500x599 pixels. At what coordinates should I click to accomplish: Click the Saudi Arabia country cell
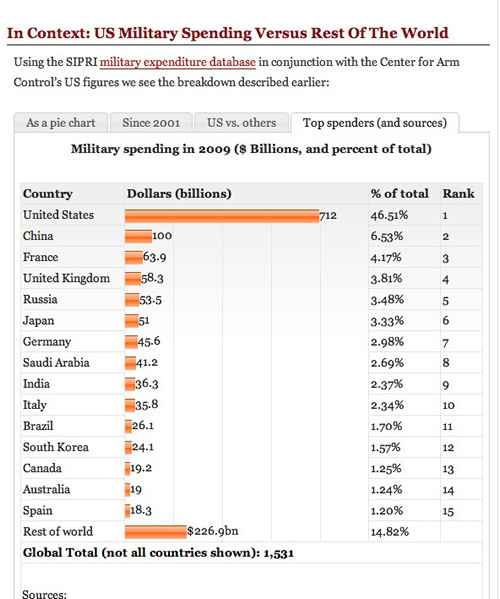click(x=56, y=363)
